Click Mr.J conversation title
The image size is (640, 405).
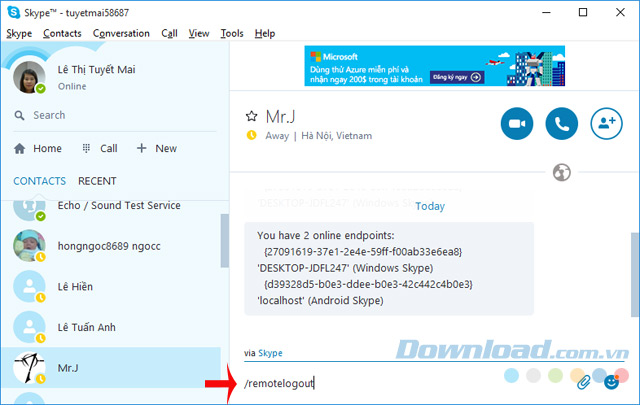(x=280, y=117)
